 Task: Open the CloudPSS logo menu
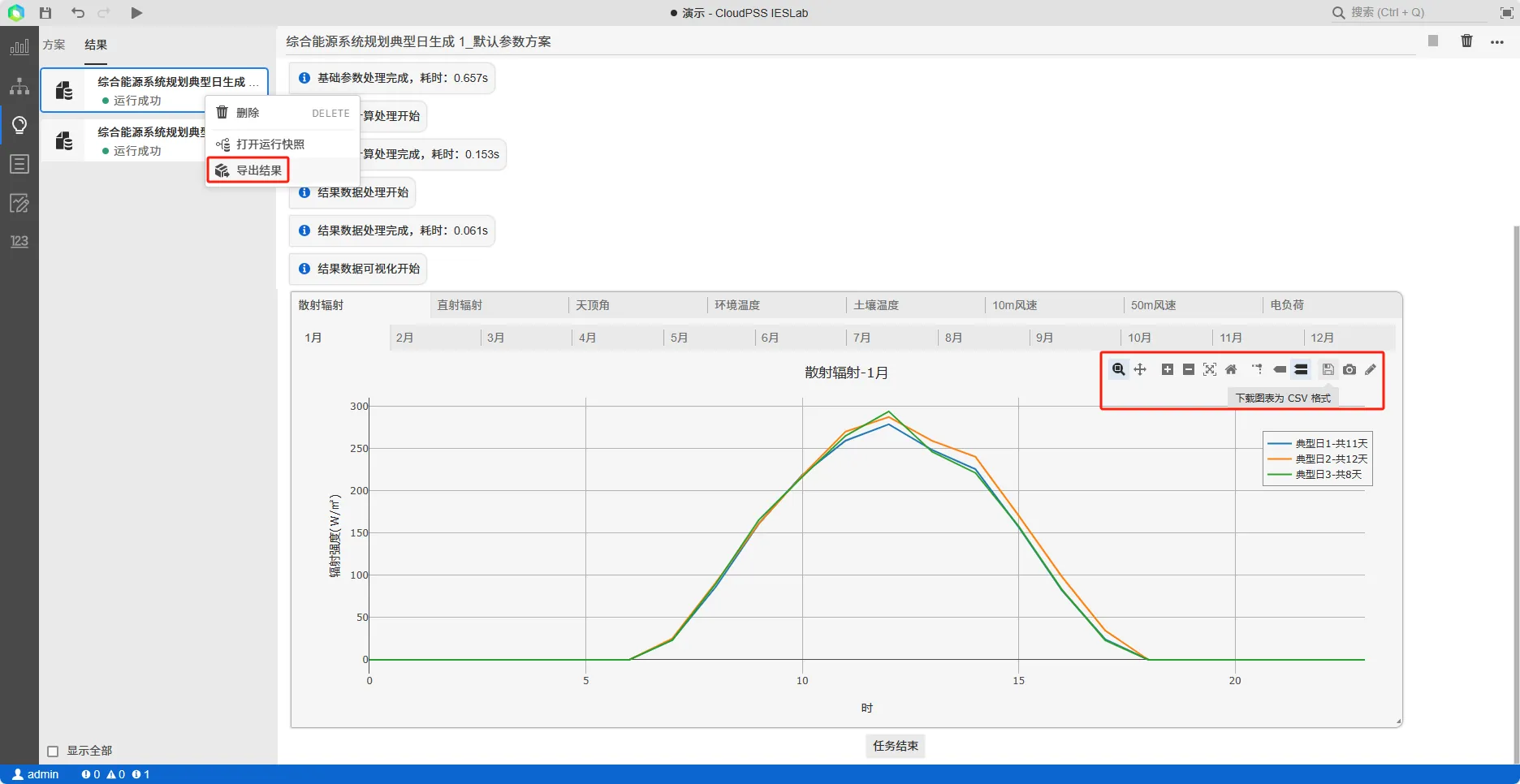pos(16,13)
